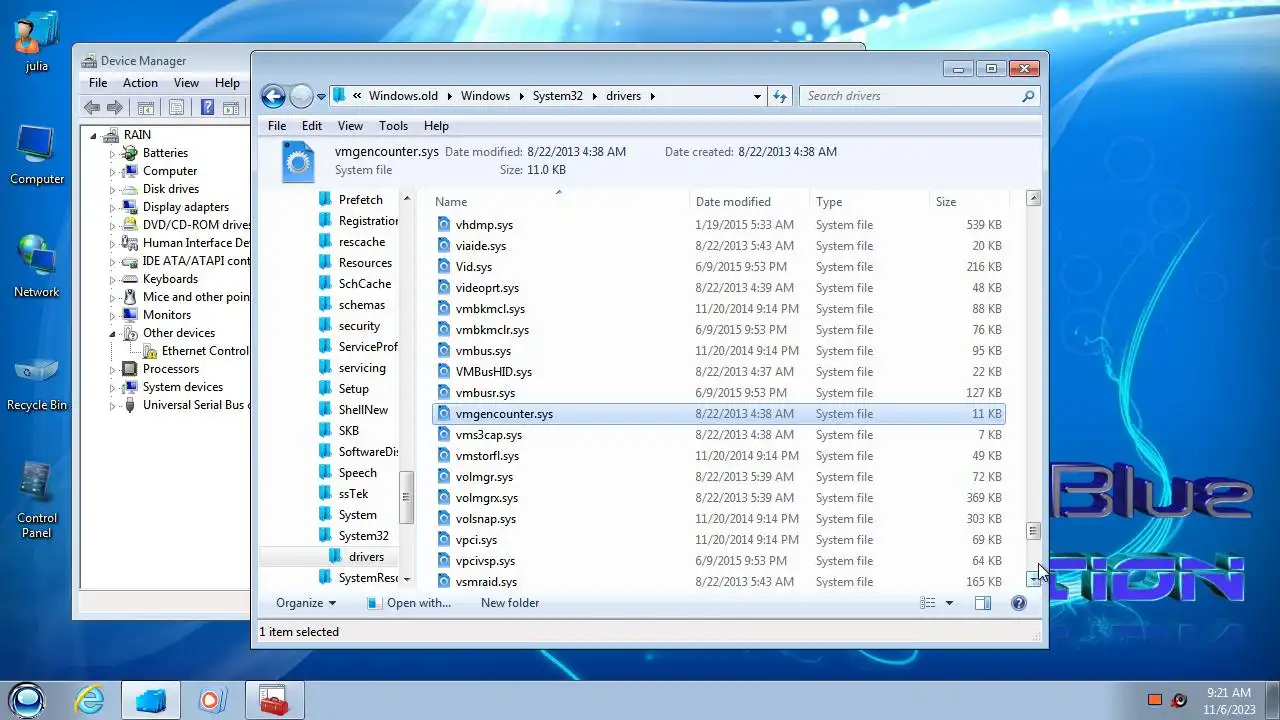Click the System32 breadcrumb segment
Viewport: 1280px width, 720px height.
pyautogui.click(x=557, y=96)
